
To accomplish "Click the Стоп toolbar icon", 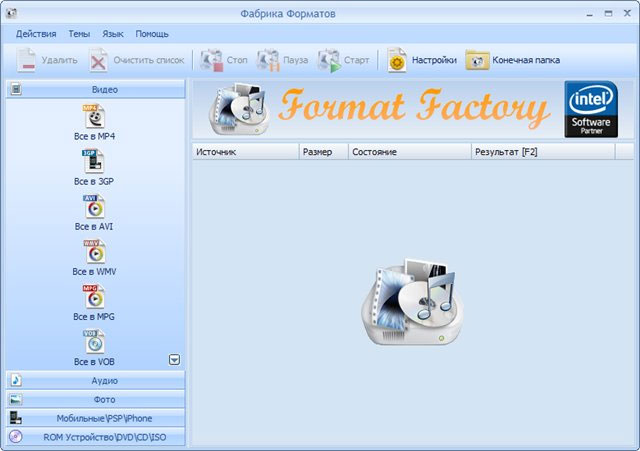I will pos(211,60).
